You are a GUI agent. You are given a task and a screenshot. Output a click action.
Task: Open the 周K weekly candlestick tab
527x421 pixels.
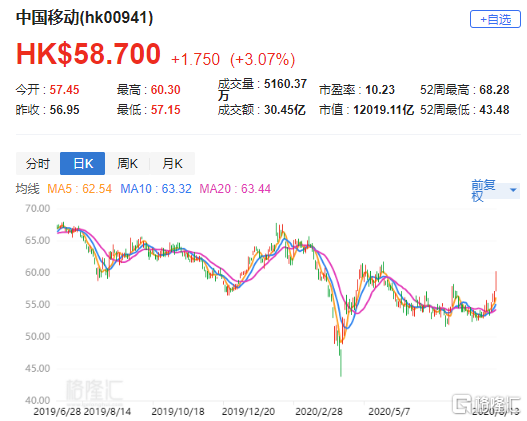(127, 164)
